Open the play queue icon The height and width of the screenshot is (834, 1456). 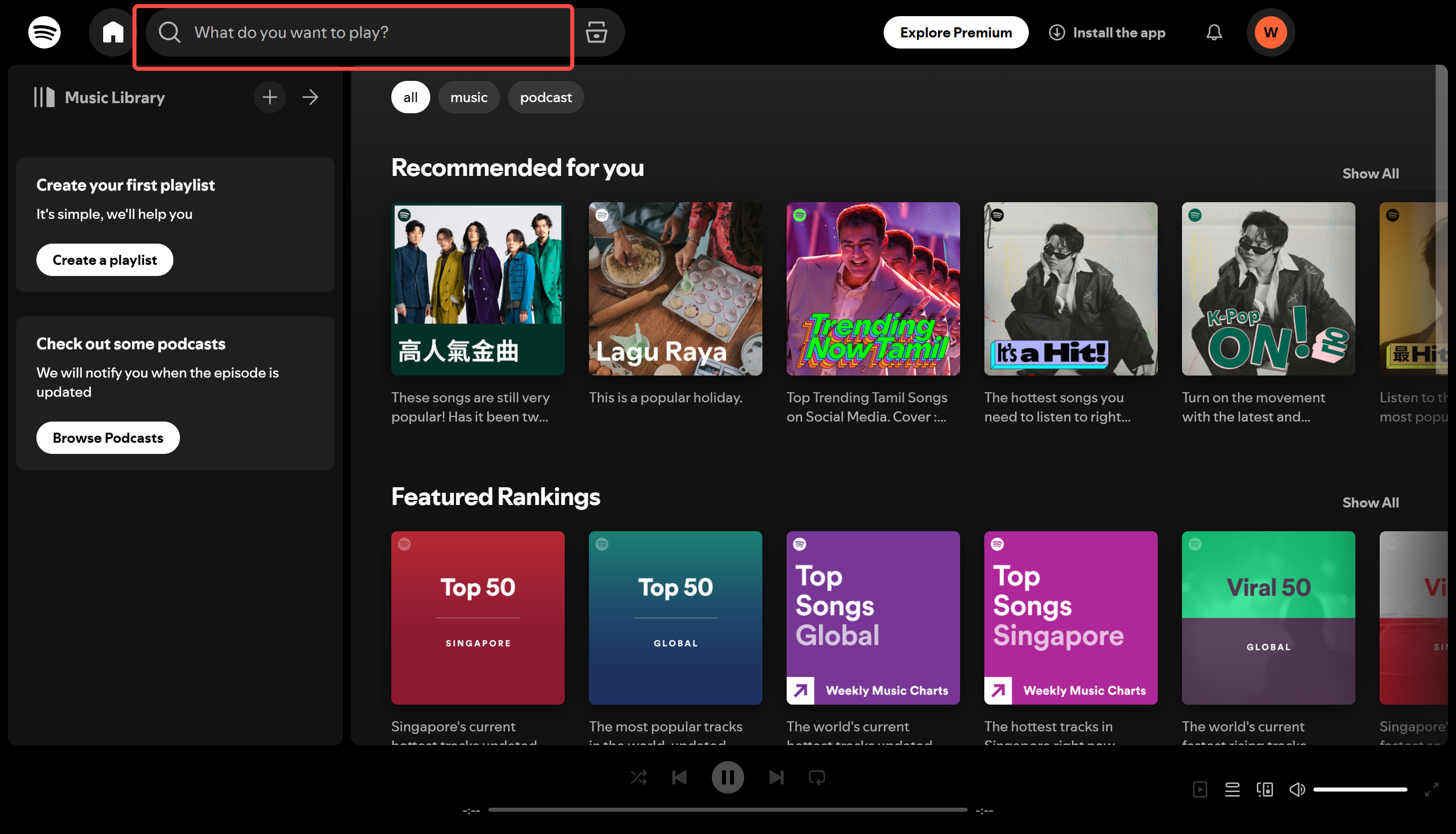click(x=1232, y=790)
